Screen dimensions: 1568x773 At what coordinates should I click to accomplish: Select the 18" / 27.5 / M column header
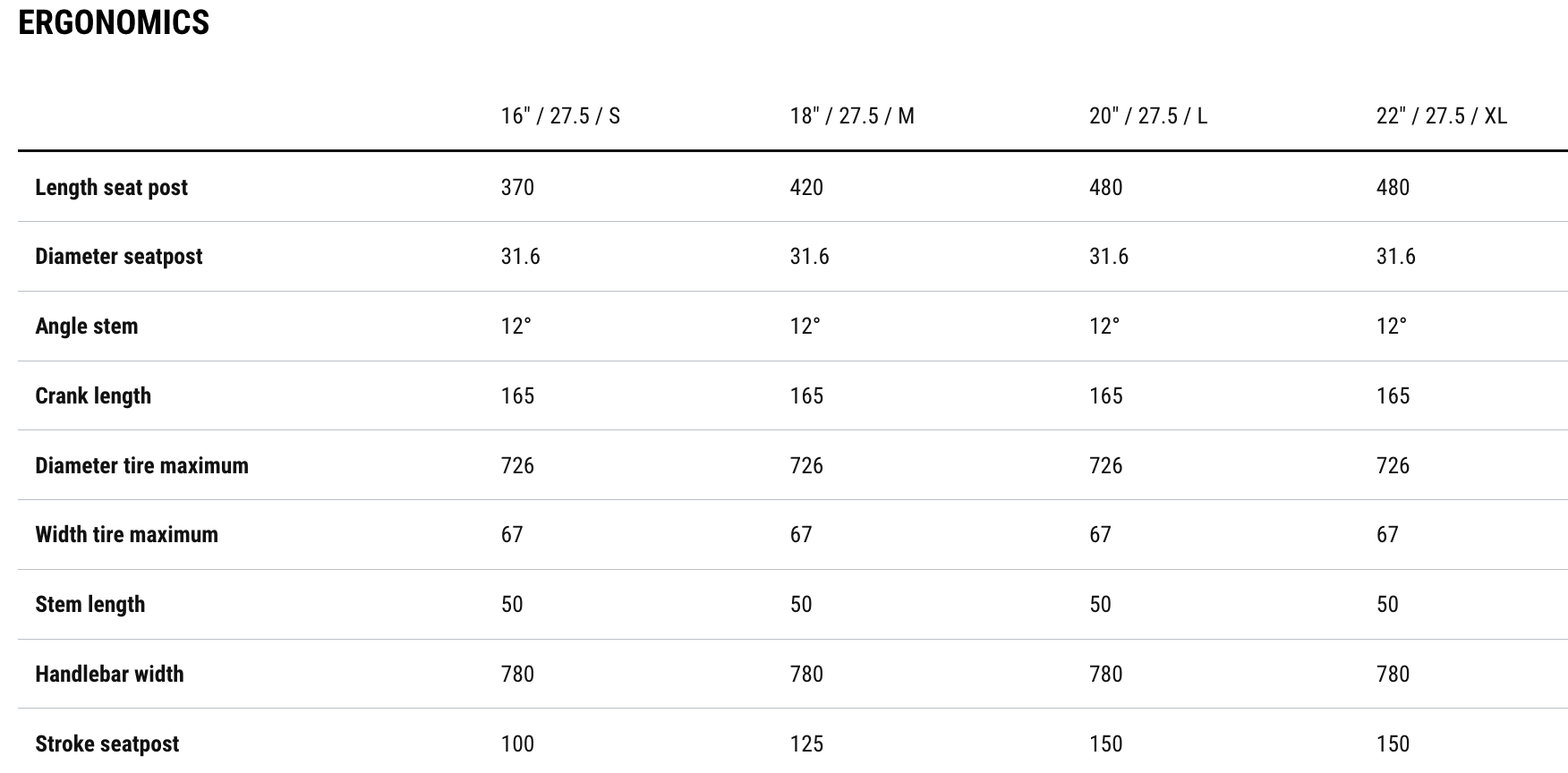point(852,116)
